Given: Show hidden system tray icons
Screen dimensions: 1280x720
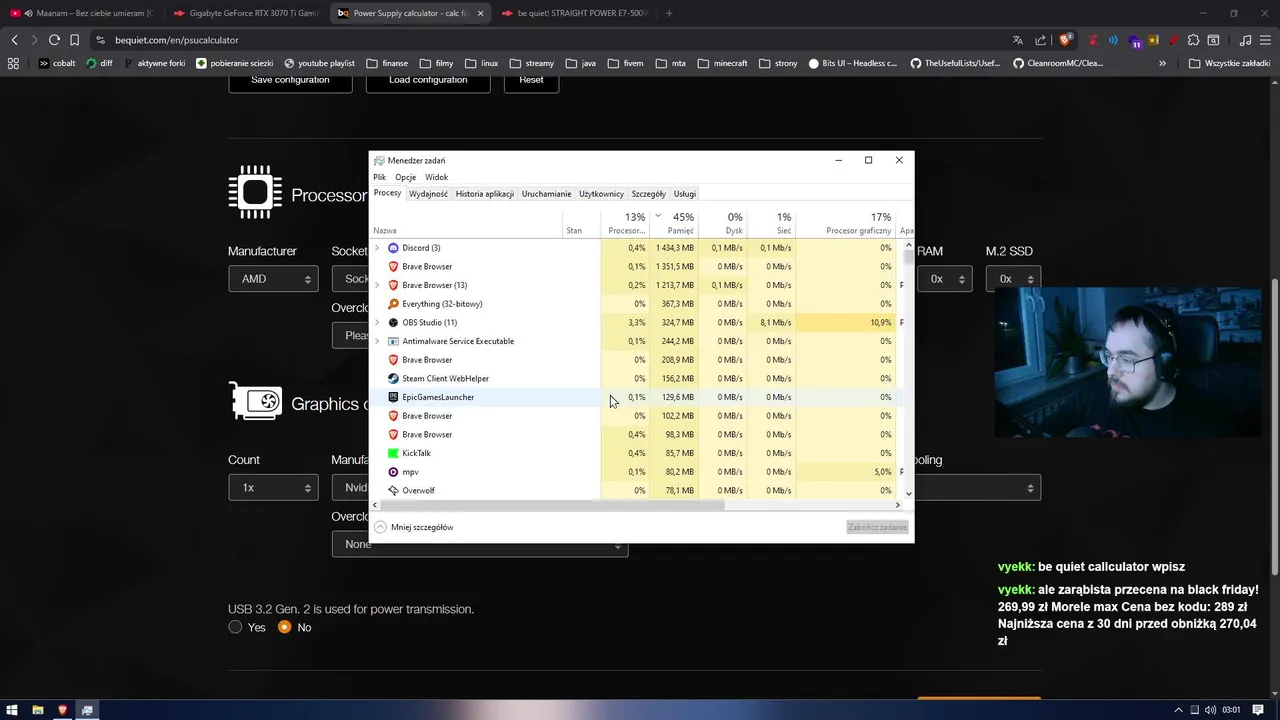Looking at the screenshot, I should click(x=1178, y=710).
